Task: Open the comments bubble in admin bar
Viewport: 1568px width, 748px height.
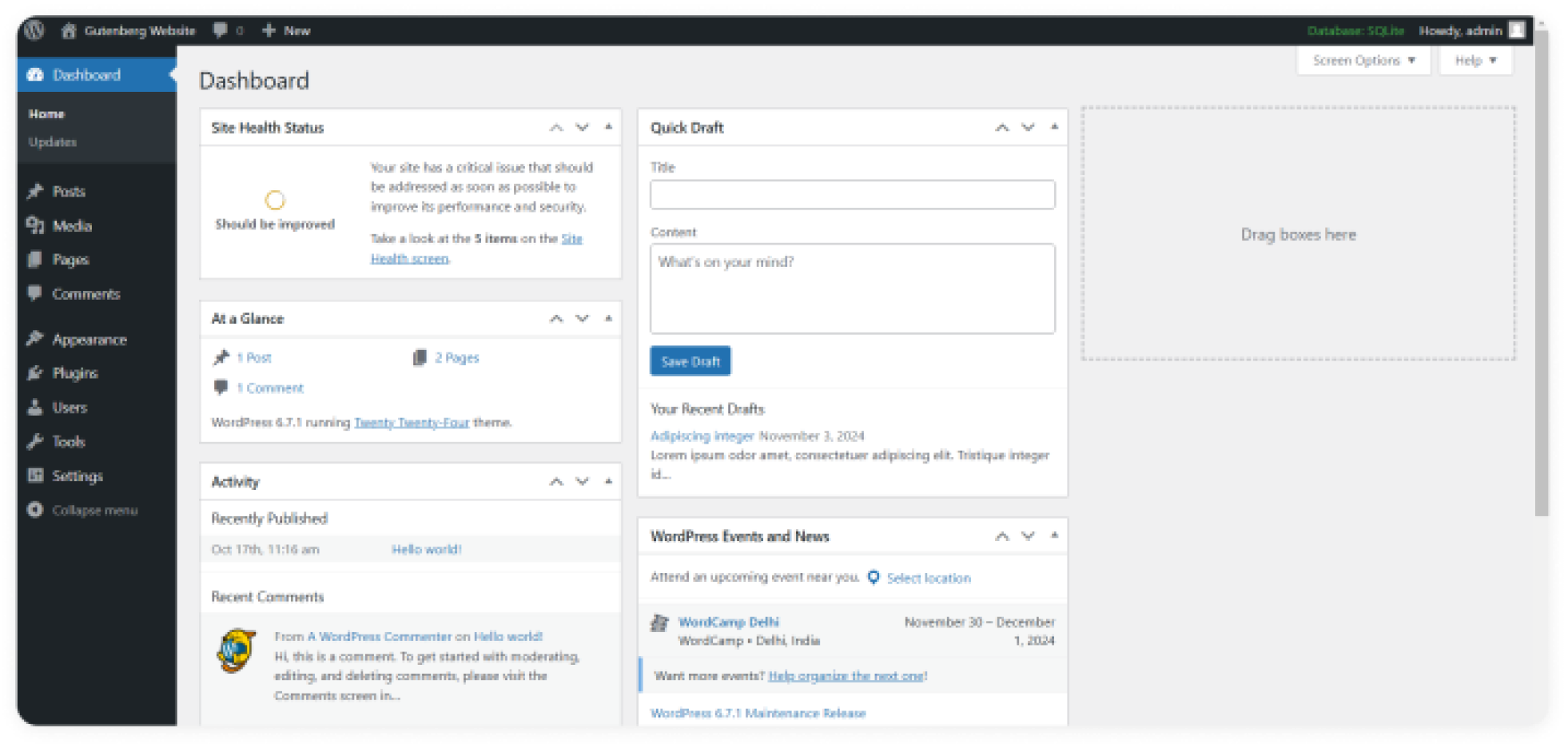Action: coord(220,30)
